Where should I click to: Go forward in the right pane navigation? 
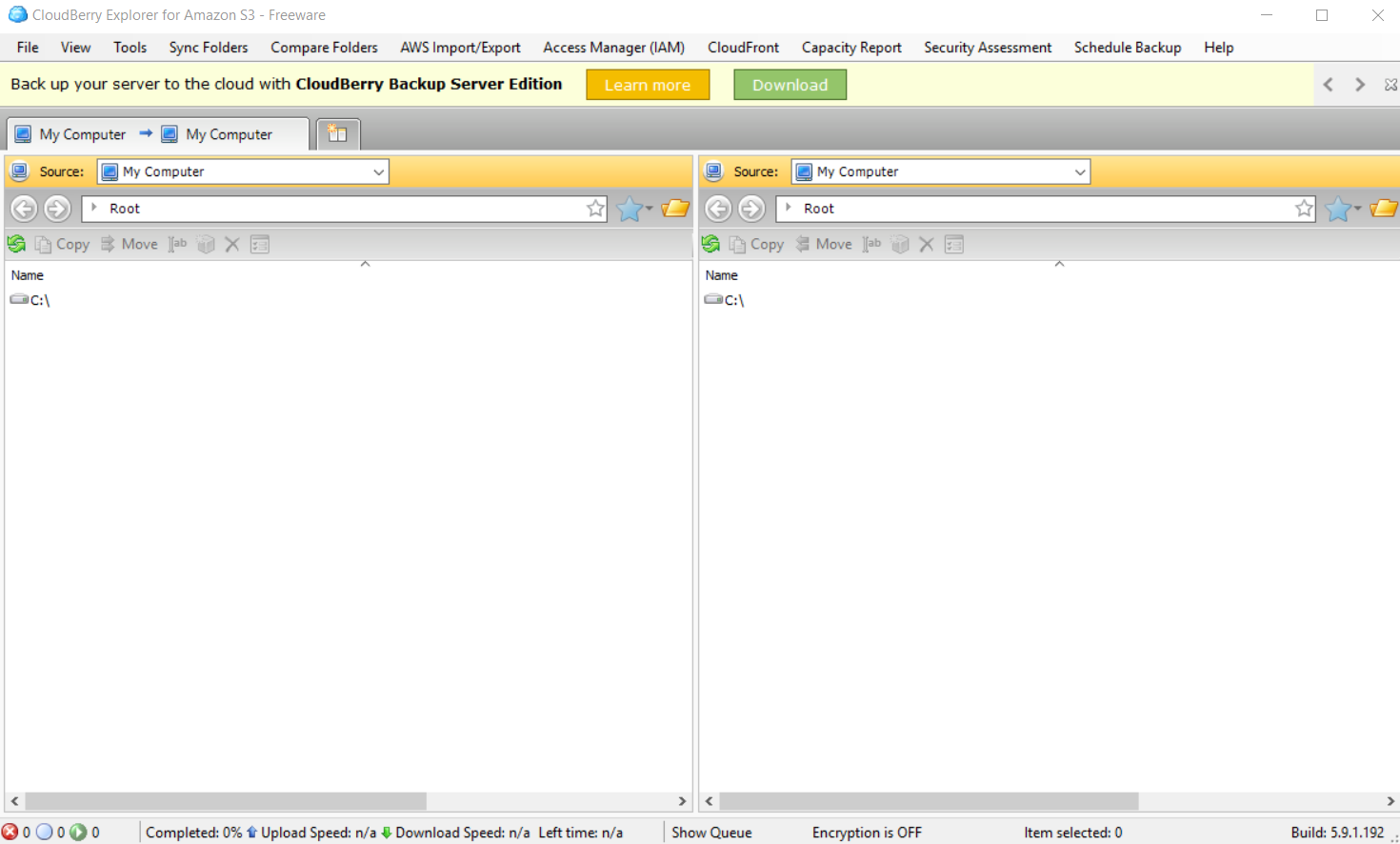pyautogui.click(x=751, y=208)
